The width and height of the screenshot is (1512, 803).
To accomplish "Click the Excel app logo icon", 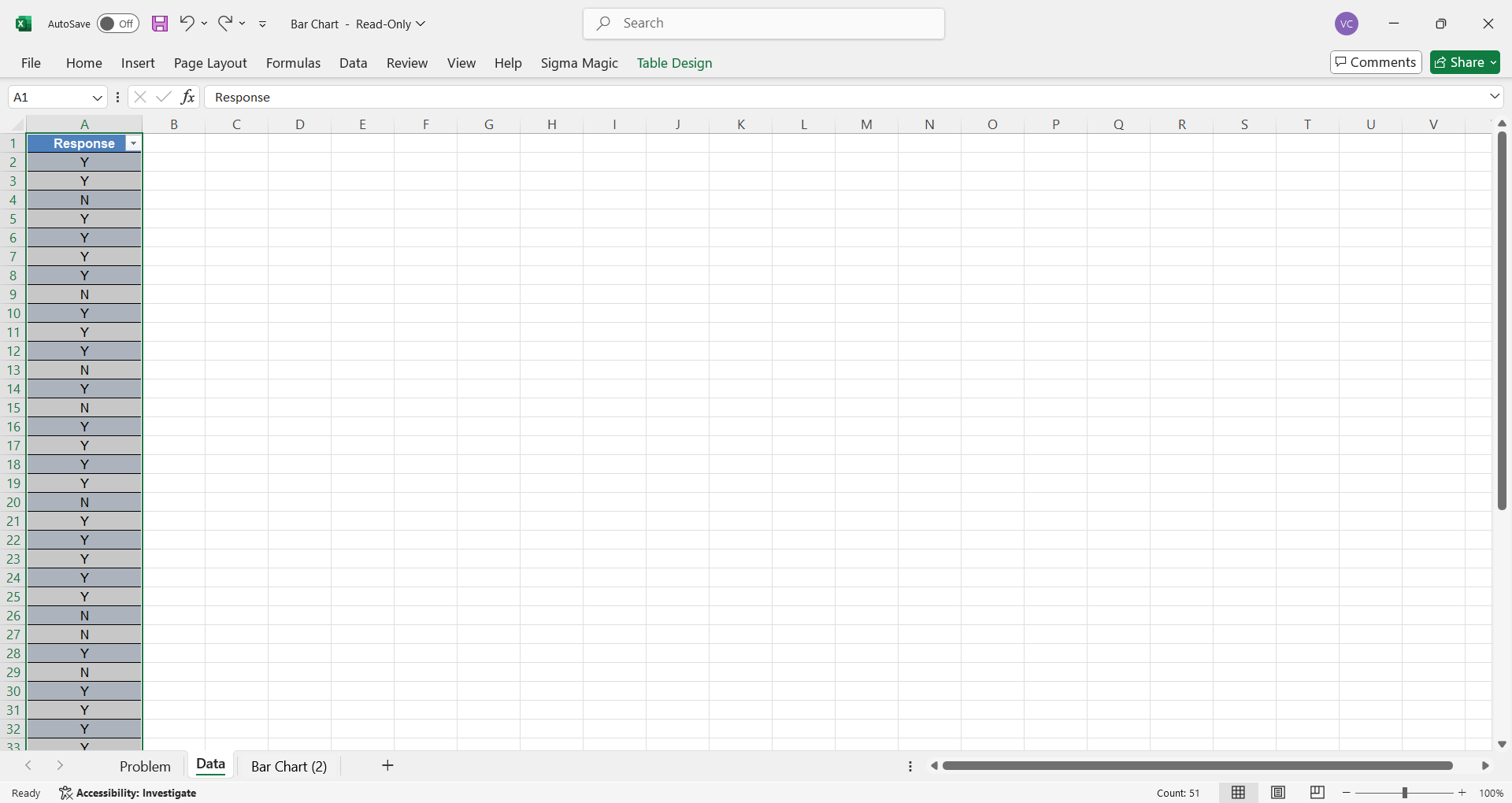I will pos(24,24).
